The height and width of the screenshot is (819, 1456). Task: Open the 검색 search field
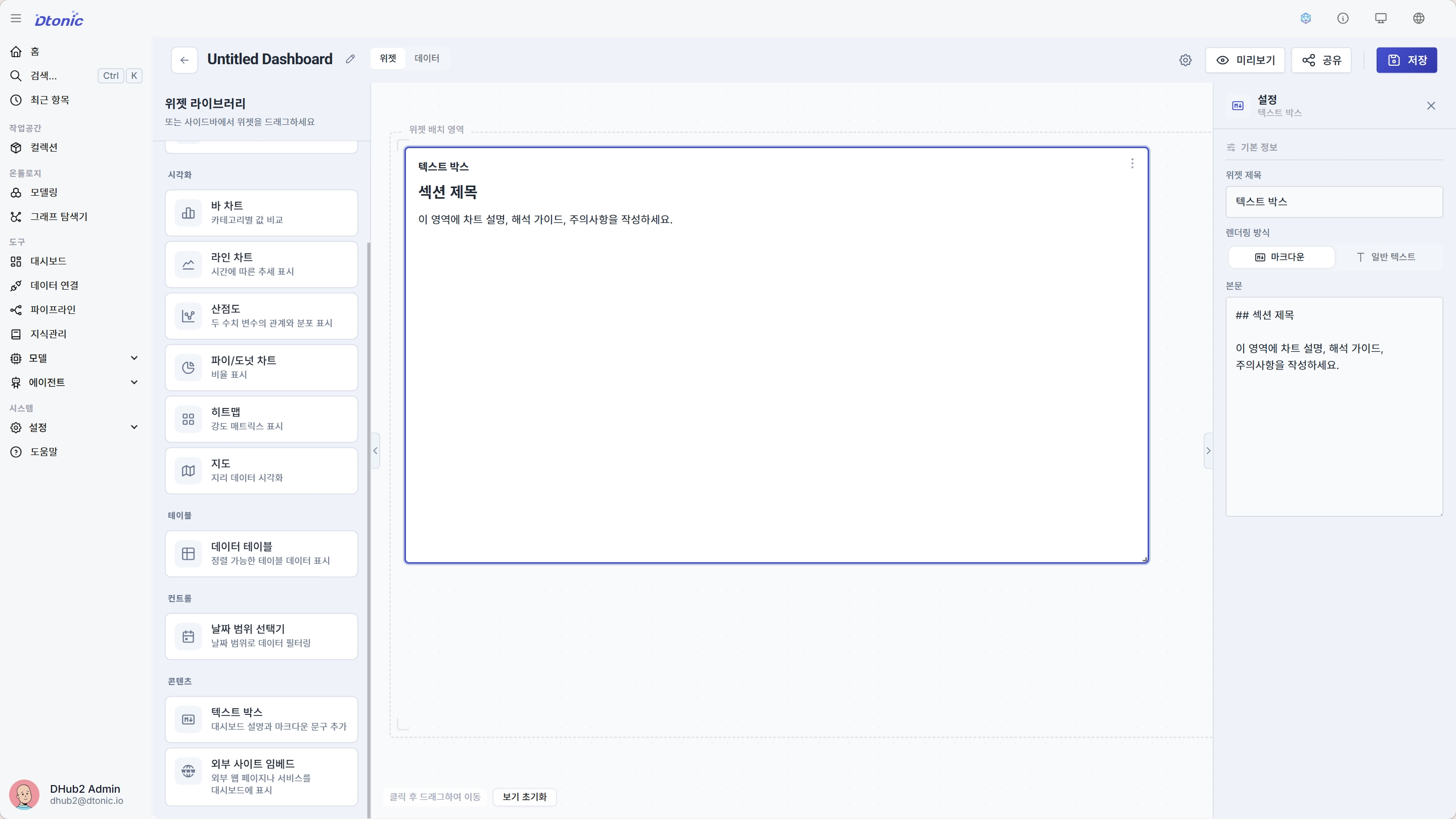click(x=76, y=76)
